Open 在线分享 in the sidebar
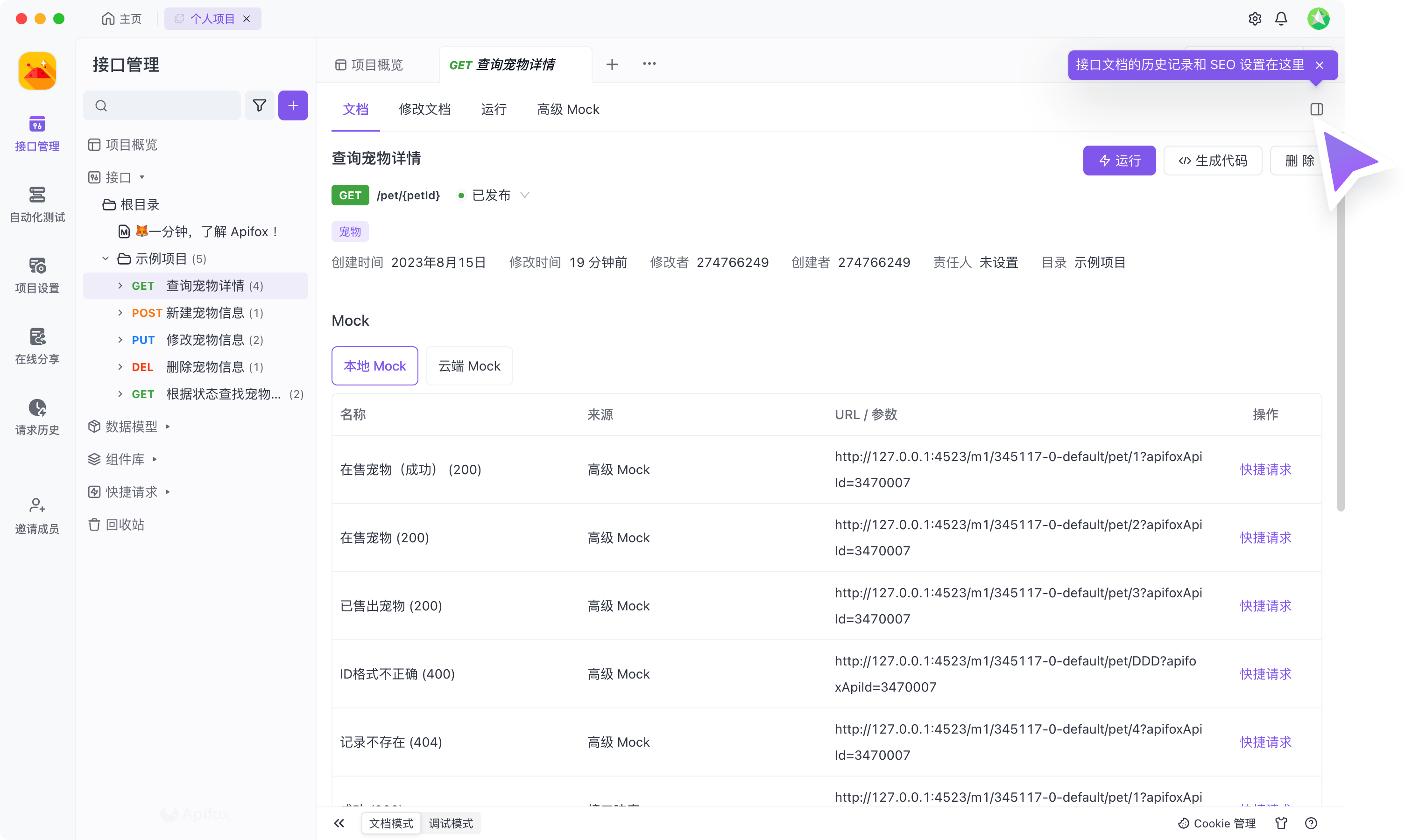This screenshot has width=1419, height=840. click(37, 346)
